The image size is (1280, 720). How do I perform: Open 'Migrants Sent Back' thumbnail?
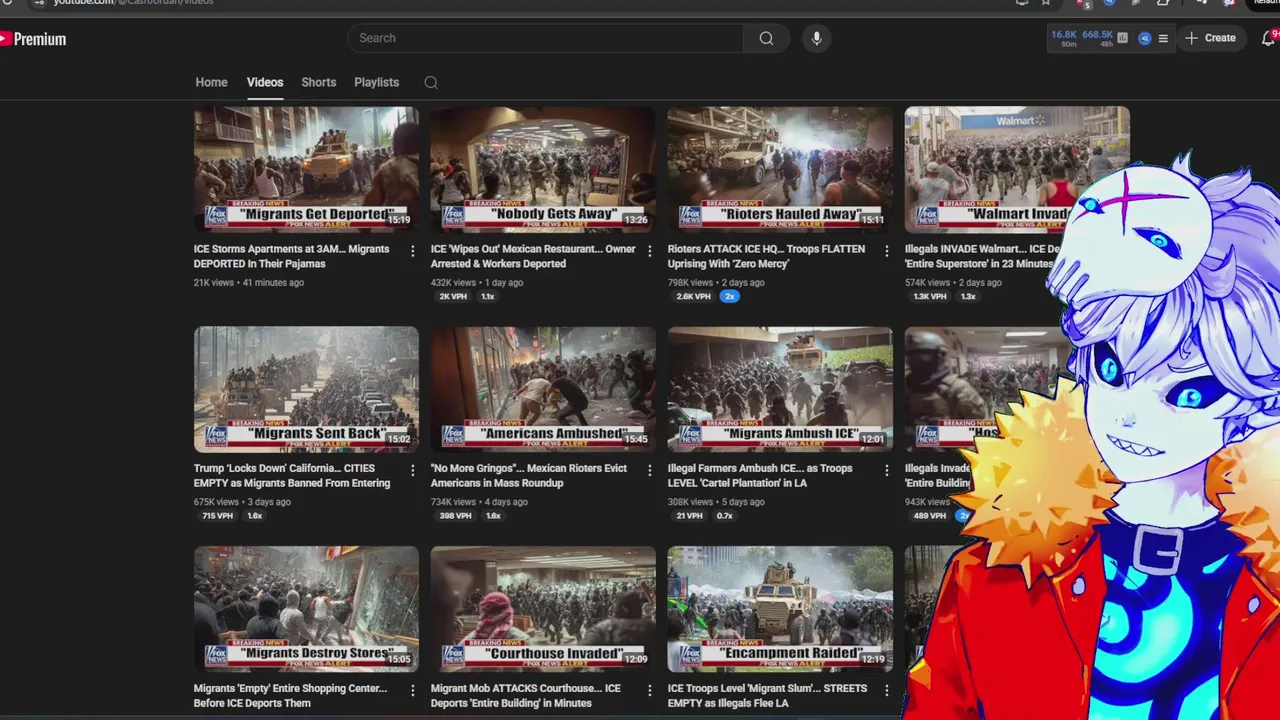pos(306,389)
